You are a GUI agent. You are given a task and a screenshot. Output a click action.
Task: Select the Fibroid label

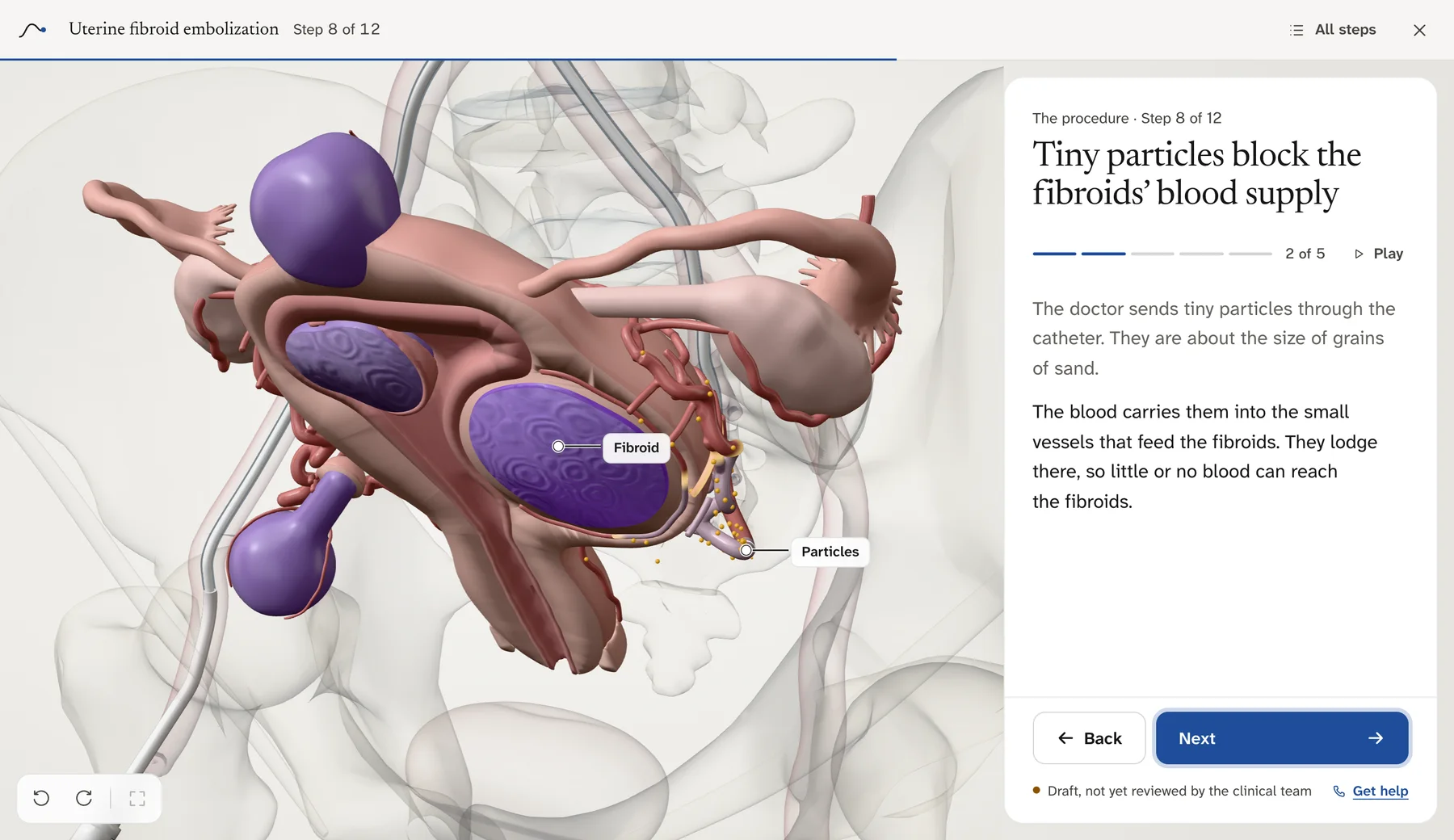pyautogui.click(x=637, y=447)
